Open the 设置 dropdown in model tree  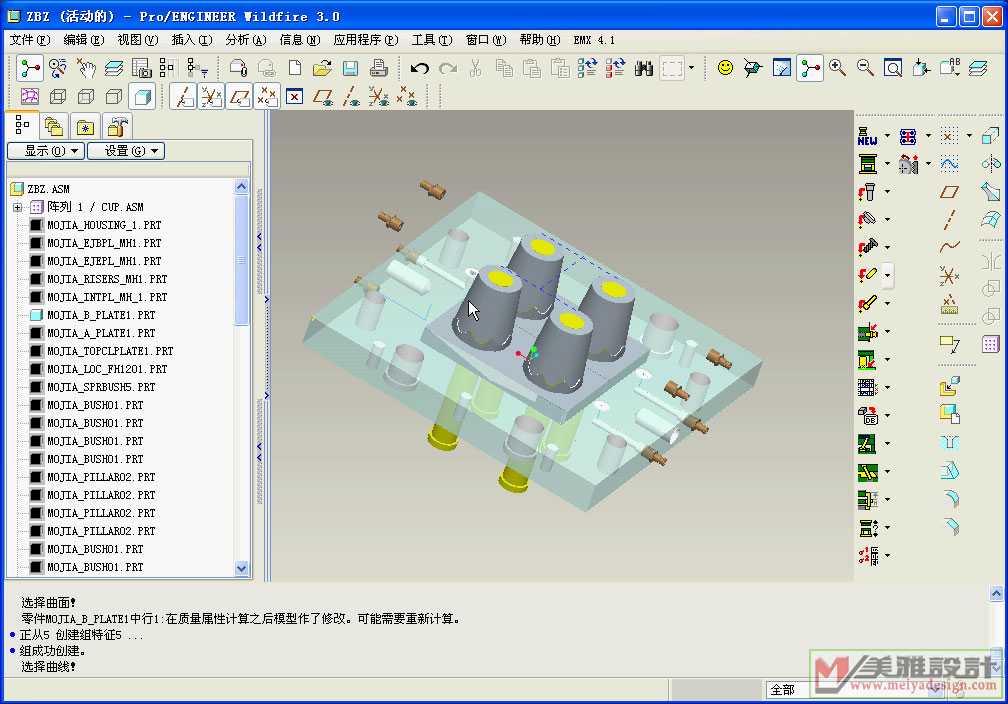coord(126,151)
